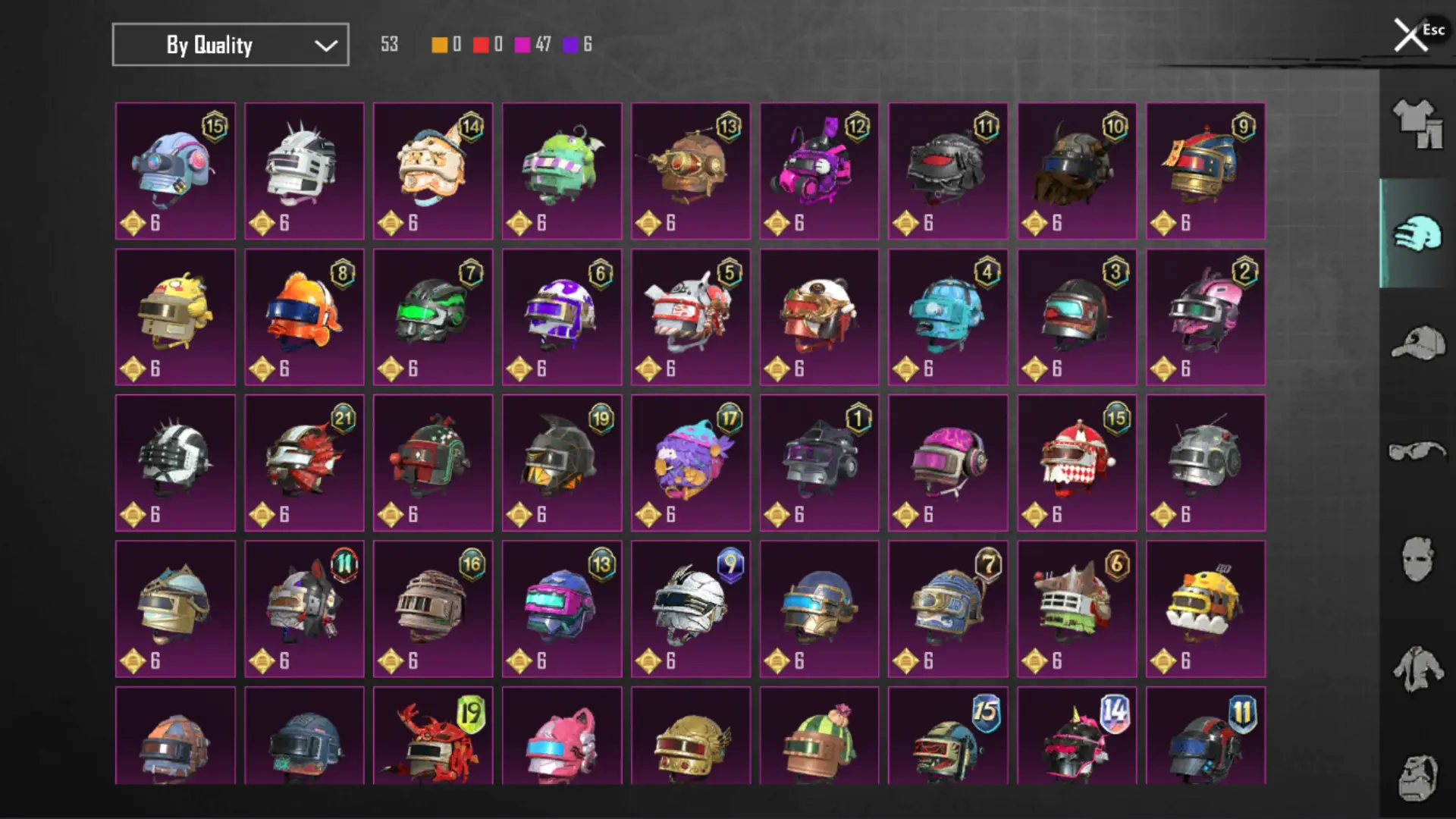Select the purple bird helmet with badge 17
This screenshot has width=1456, height=819.
click(x=691, y=463)
